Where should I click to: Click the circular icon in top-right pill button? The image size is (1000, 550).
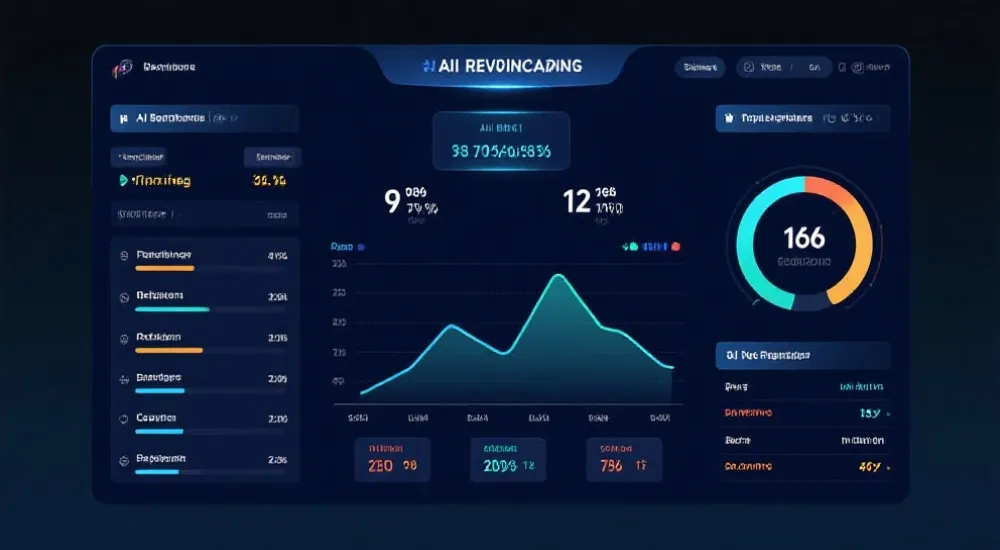[751, 68]
